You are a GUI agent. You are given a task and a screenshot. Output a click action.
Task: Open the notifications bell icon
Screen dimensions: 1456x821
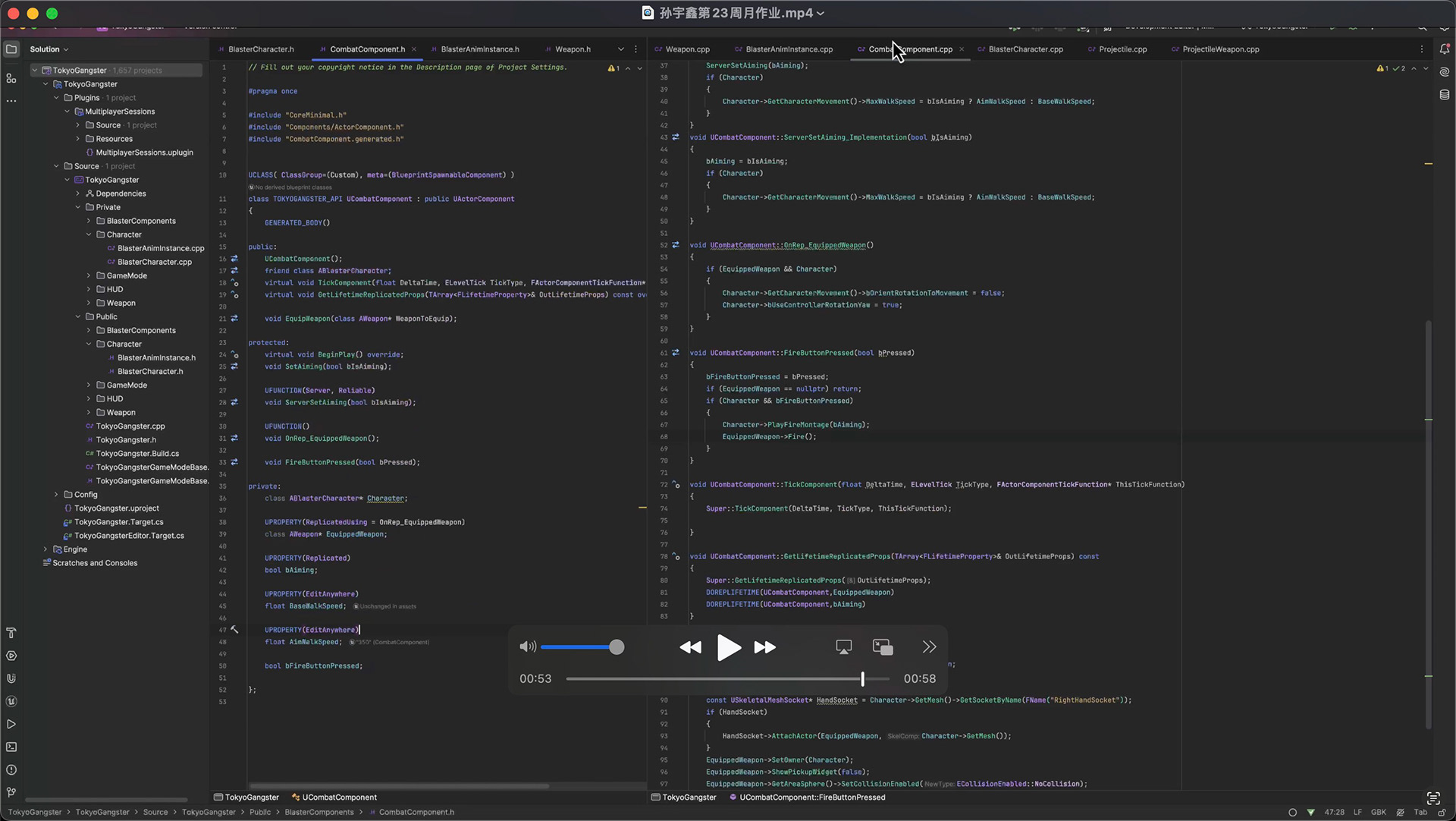(x=1444, y=49)
